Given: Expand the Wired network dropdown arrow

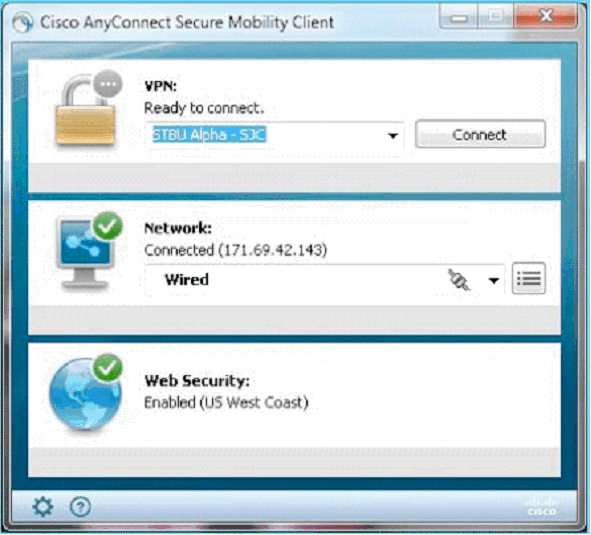Looking at the screenshot, I should tap(493, 280).
